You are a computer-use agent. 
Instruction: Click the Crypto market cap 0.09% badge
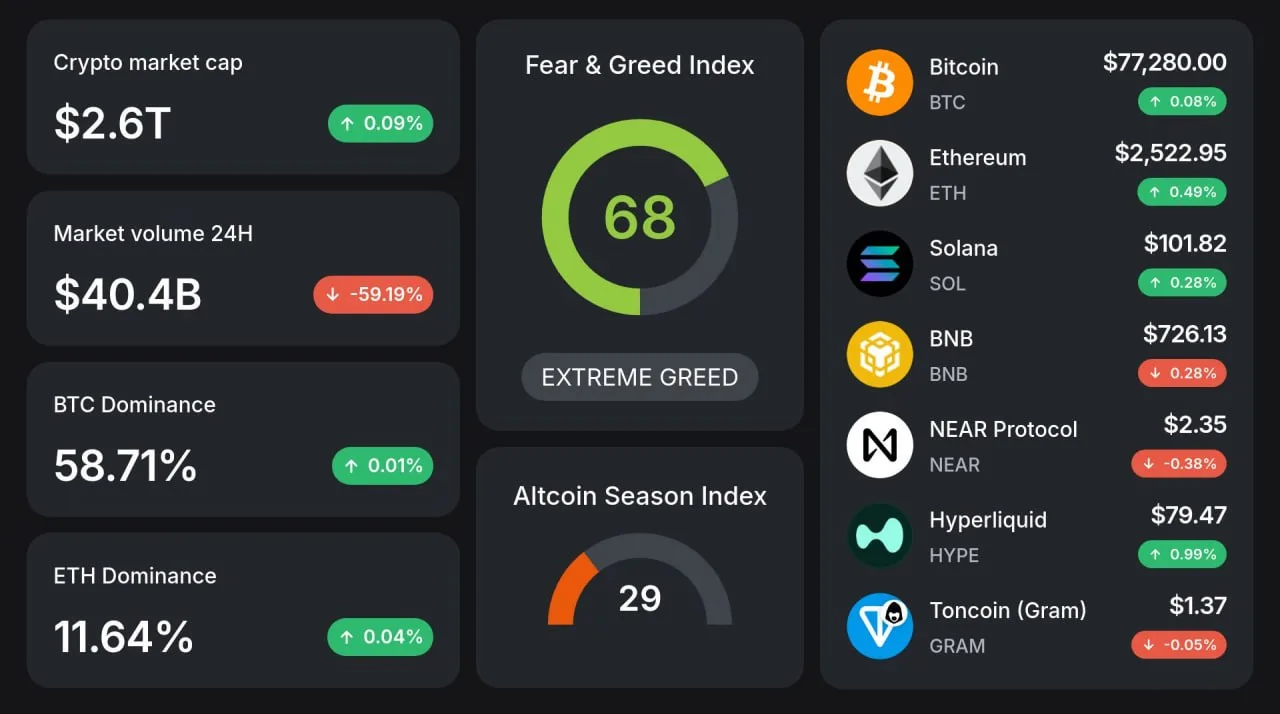coord(380,124)
